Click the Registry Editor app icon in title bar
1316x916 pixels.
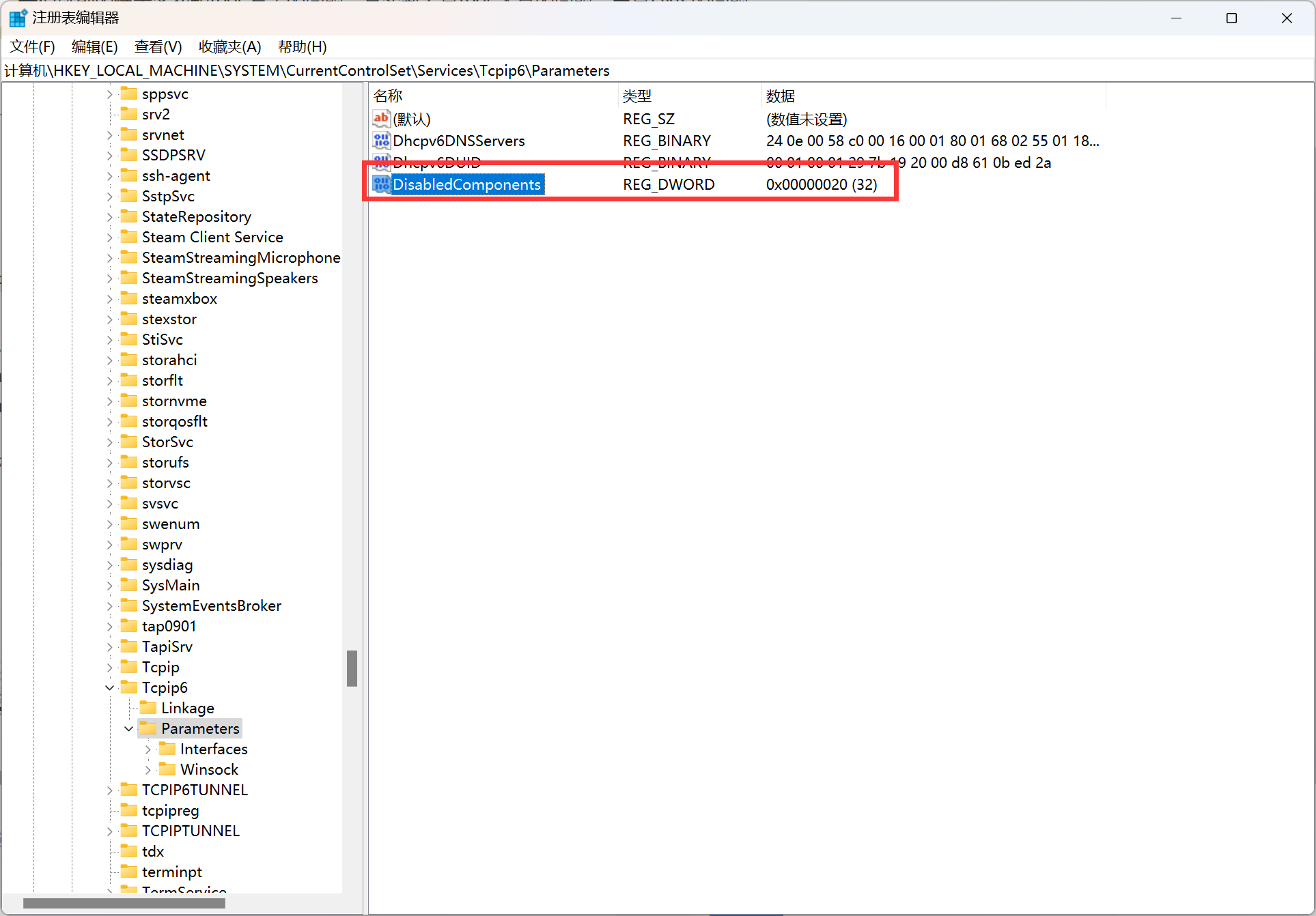tap(18, 18)
